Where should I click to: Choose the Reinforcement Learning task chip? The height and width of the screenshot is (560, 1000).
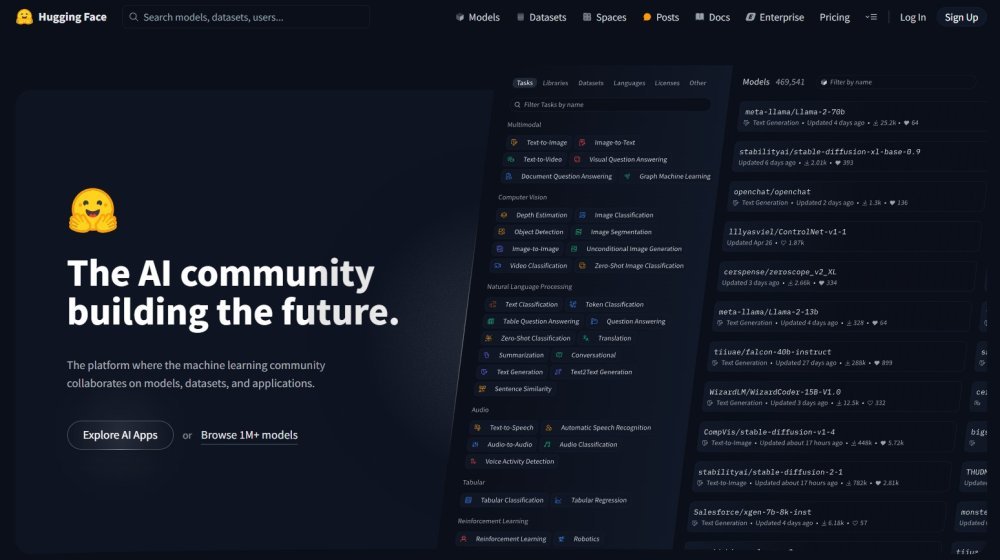[503, 540]
